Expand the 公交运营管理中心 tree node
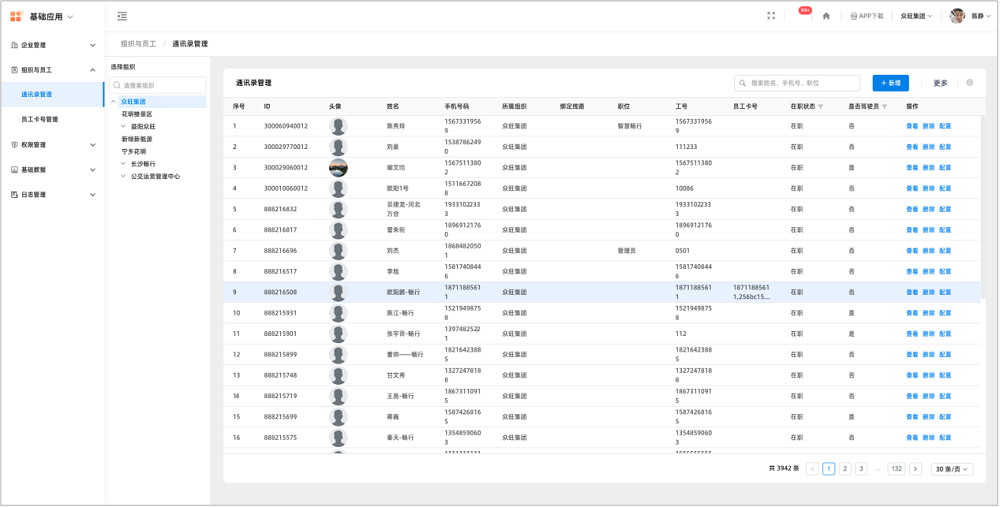Screen dimensions: 1000x507 click(x=123, y=176)
